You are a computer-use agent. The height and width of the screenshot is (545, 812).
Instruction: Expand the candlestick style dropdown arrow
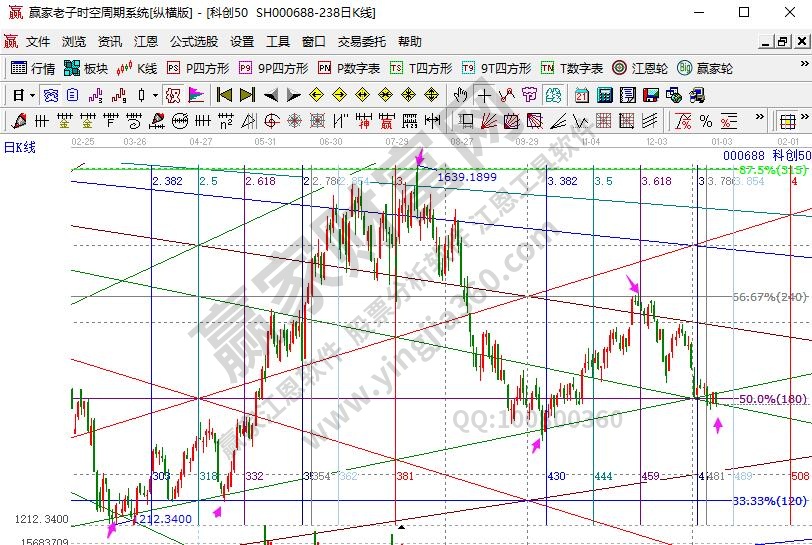point(155,95)
